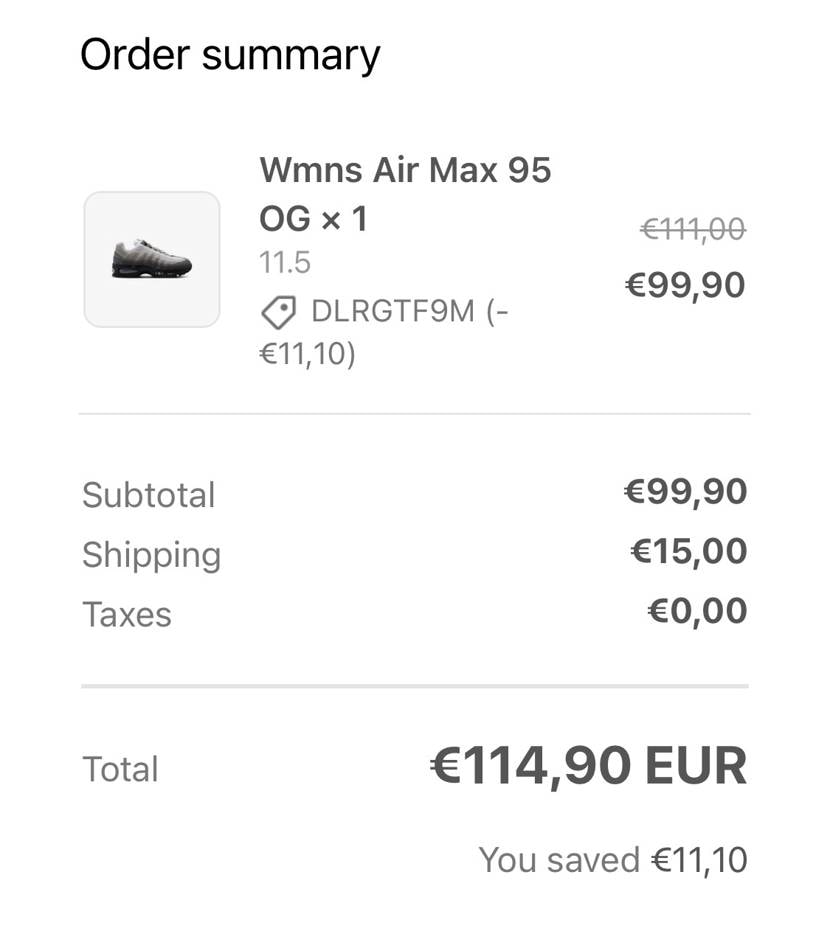Click the €114,90 EUR total amount
The image size is (830, 928).
pos(588,767)
